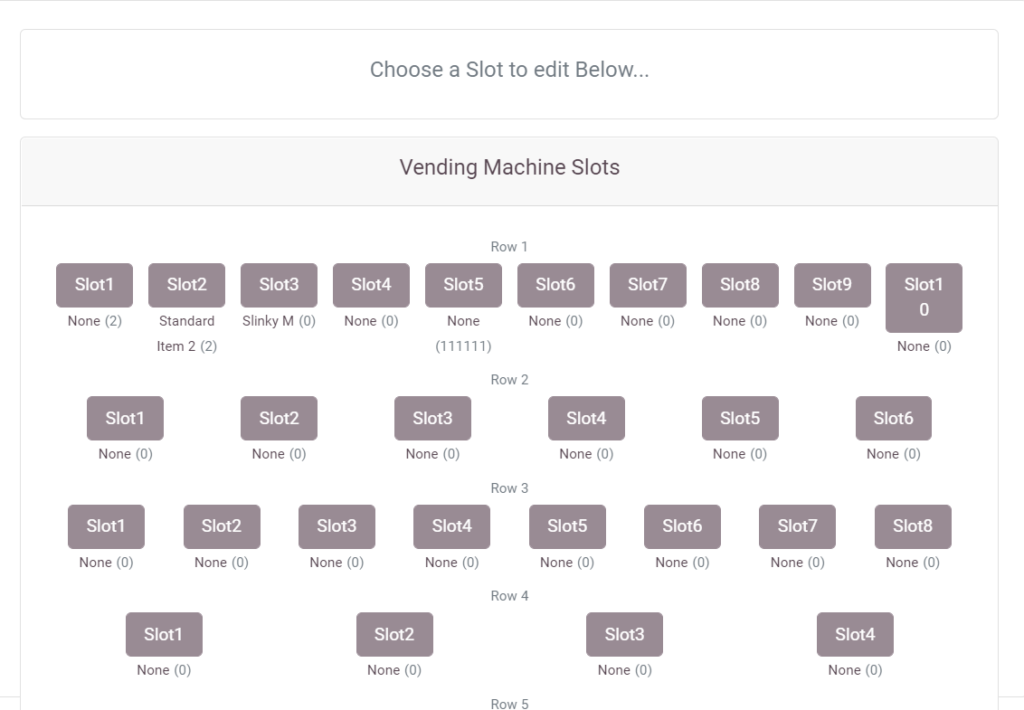The height and width of the screenshot is (710, 1024).
Task: Edit Slot5 in Row 3
Action: [x=567, y=526]
